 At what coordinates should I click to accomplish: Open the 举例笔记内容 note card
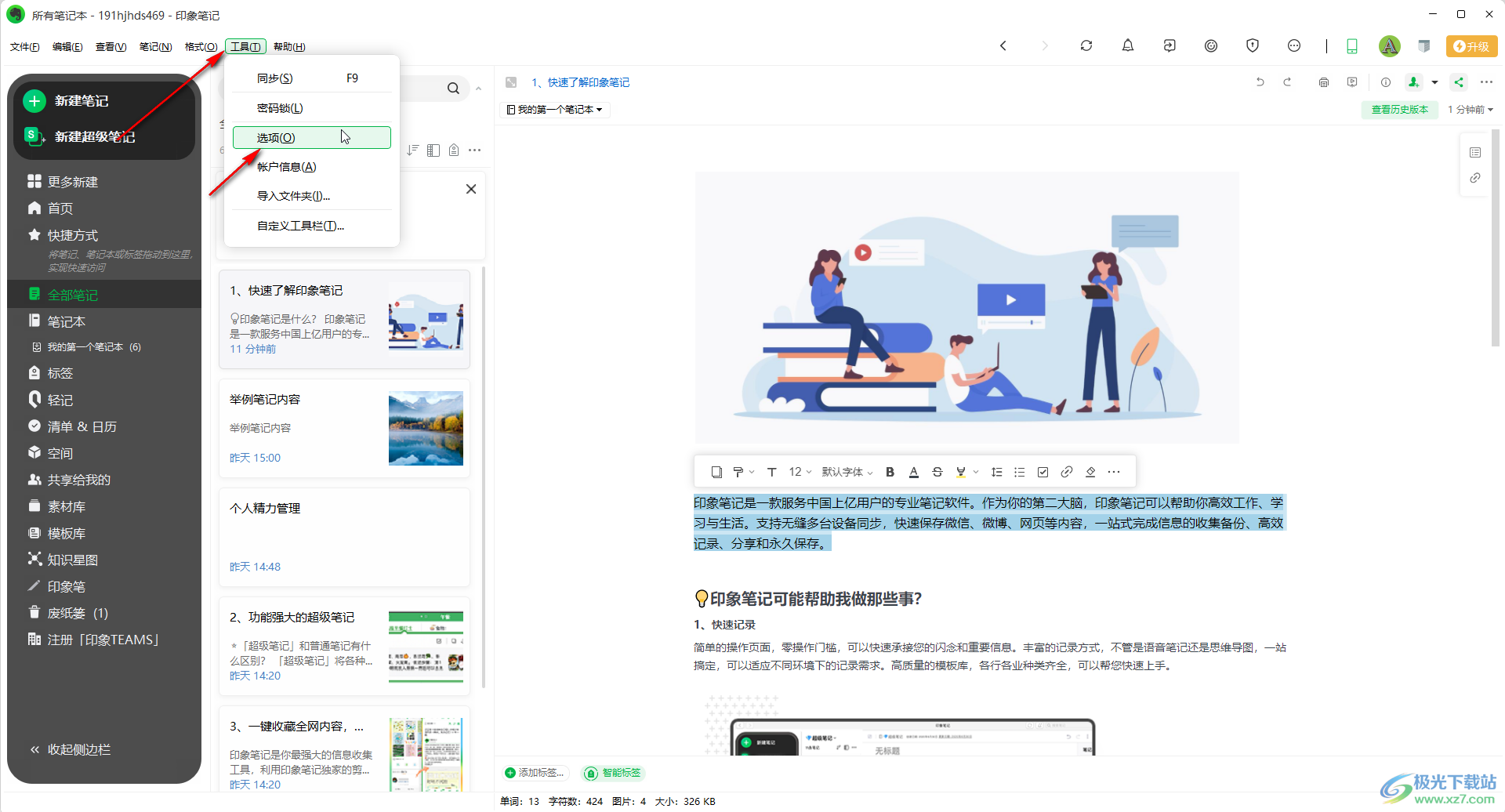345,429
